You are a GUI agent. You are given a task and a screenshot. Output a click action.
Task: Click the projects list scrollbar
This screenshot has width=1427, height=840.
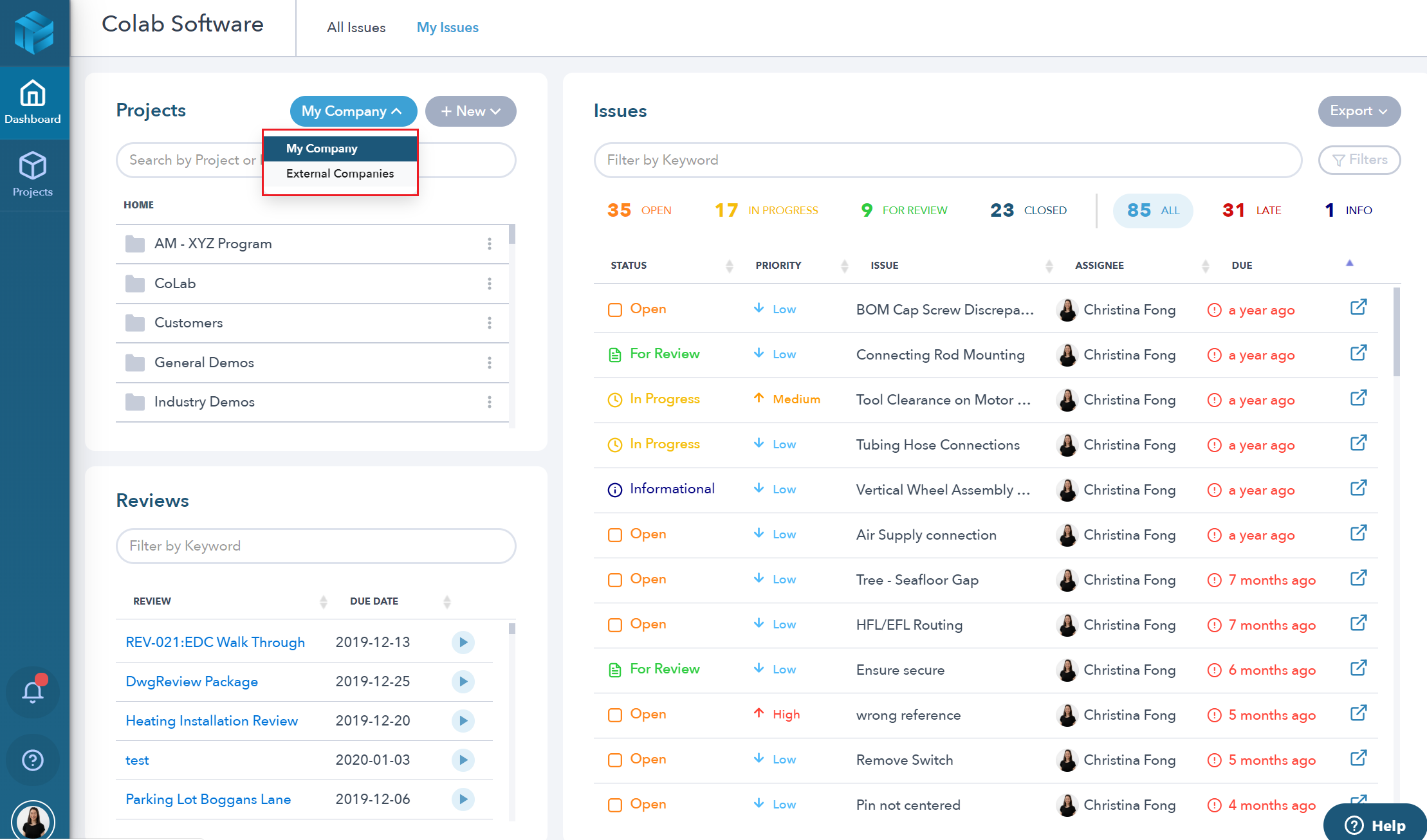coord(512,234)
